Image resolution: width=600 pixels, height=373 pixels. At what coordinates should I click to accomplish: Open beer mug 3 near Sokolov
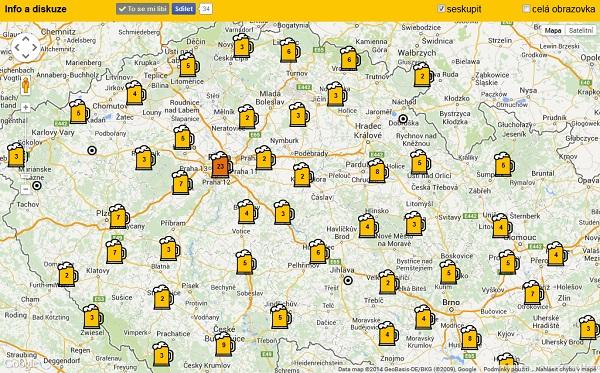[17, 155]
